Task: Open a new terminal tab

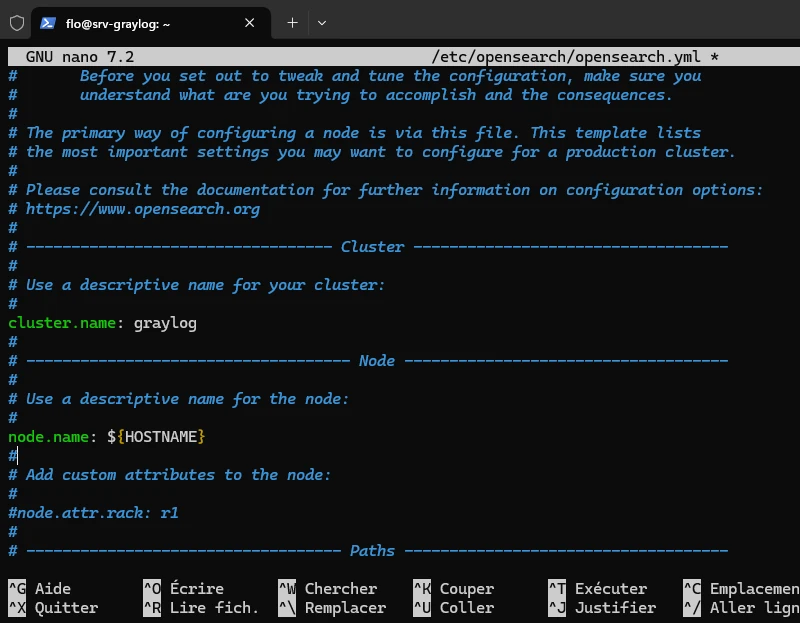Action: pyautogui.click(x=292, y=22)
